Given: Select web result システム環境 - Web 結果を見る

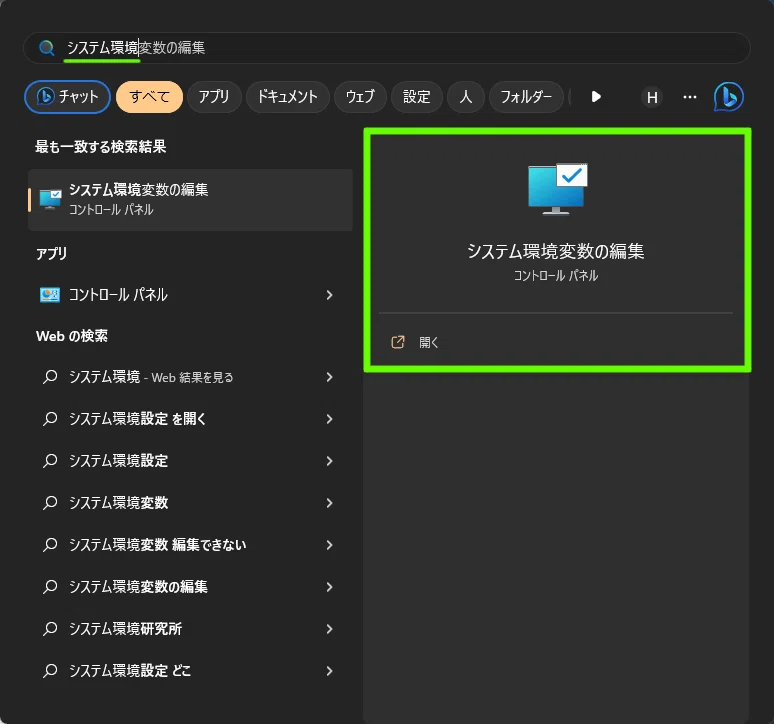Looking at the screenshot, I should pyautogui.click(x=190, y=377).
